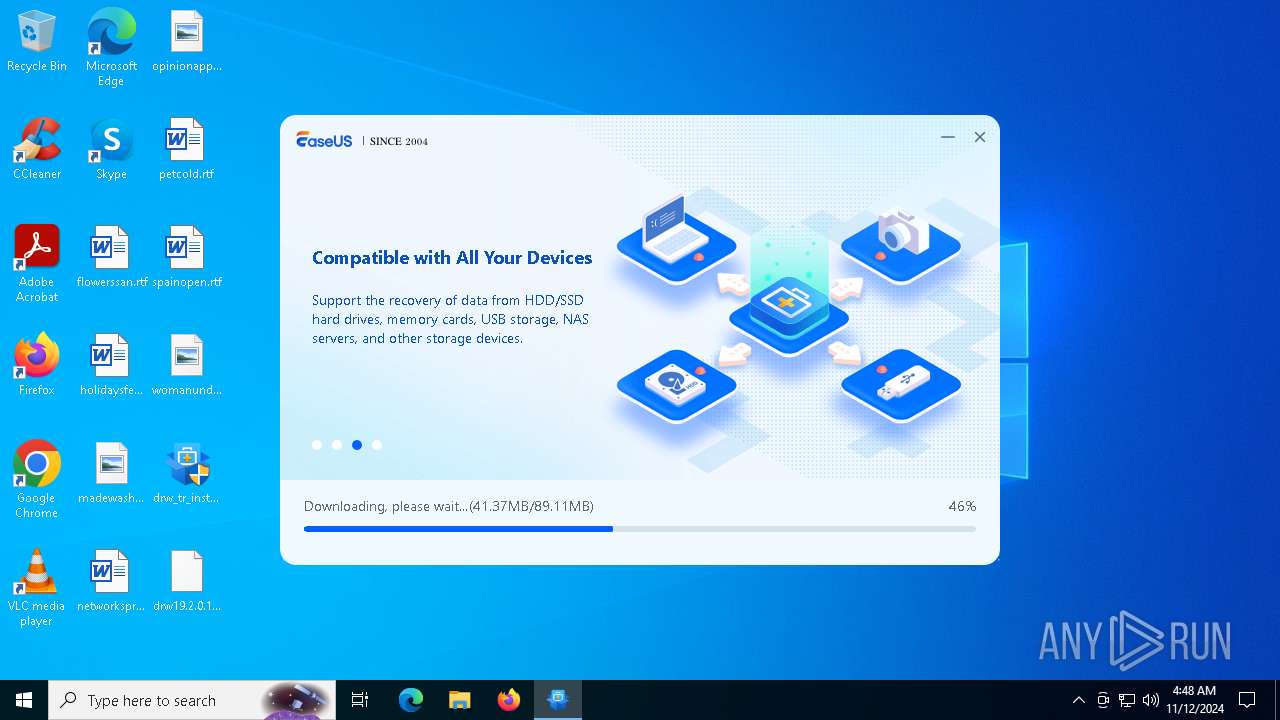The width and height of the screenshot is (1280, 720).
Task: Launch the Firefox desktop shortcut
Action: (37, 366)
